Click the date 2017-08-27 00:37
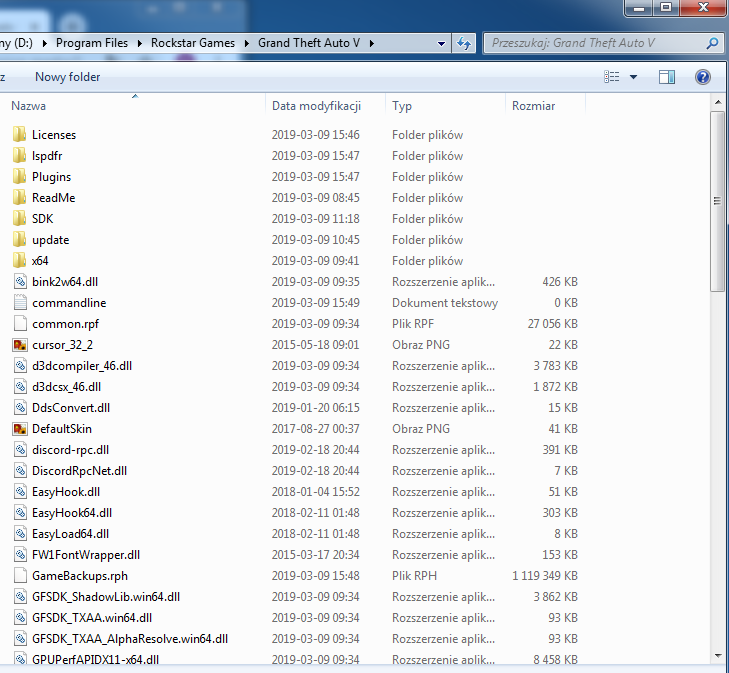The height and width of the screenshot is (673, 729). click(315, 429)
